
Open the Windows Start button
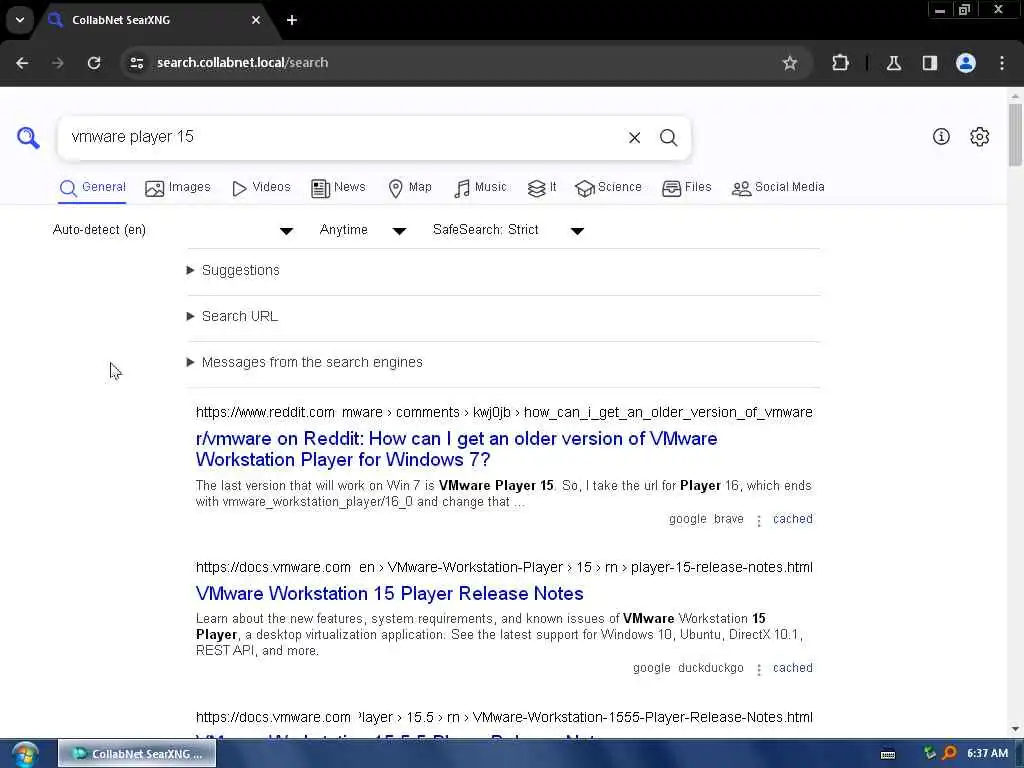click(25, 754)
